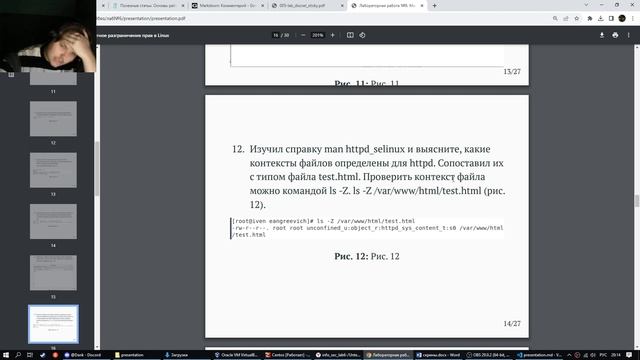Image resolution: width=640 pixels, height=360 pixels.
Task: Open the Chrome three-dot menu
Action: pyautogui.click(x=633, y=18)
